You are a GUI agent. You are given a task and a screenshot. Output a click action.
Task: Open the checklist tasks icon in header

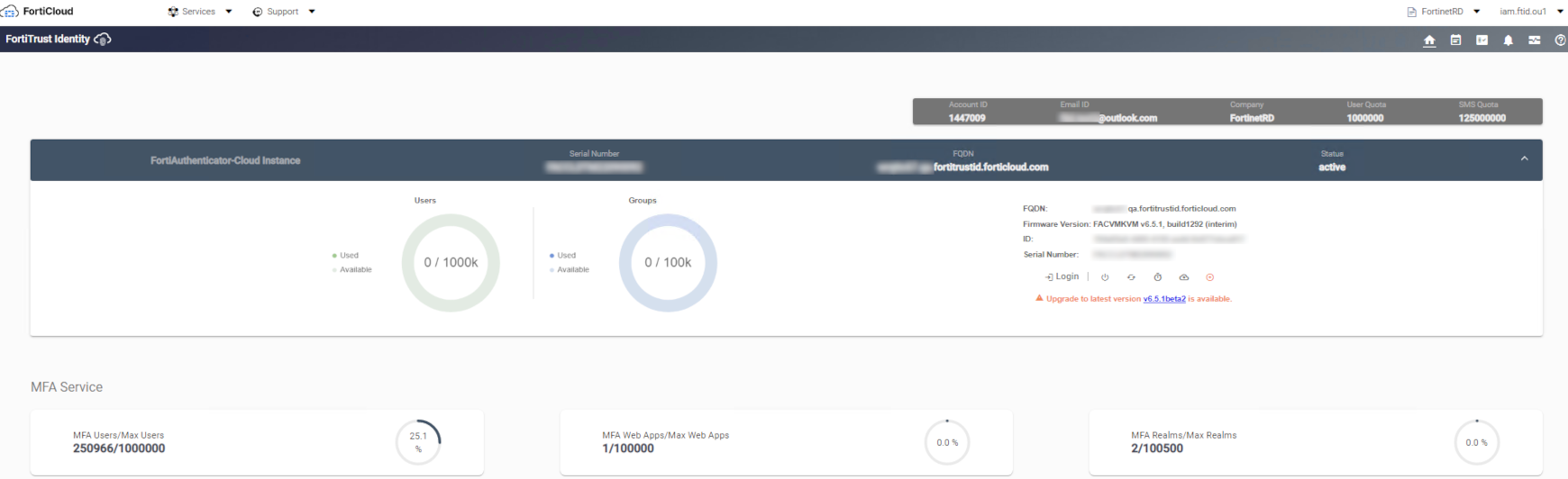tap(1481, 41)
